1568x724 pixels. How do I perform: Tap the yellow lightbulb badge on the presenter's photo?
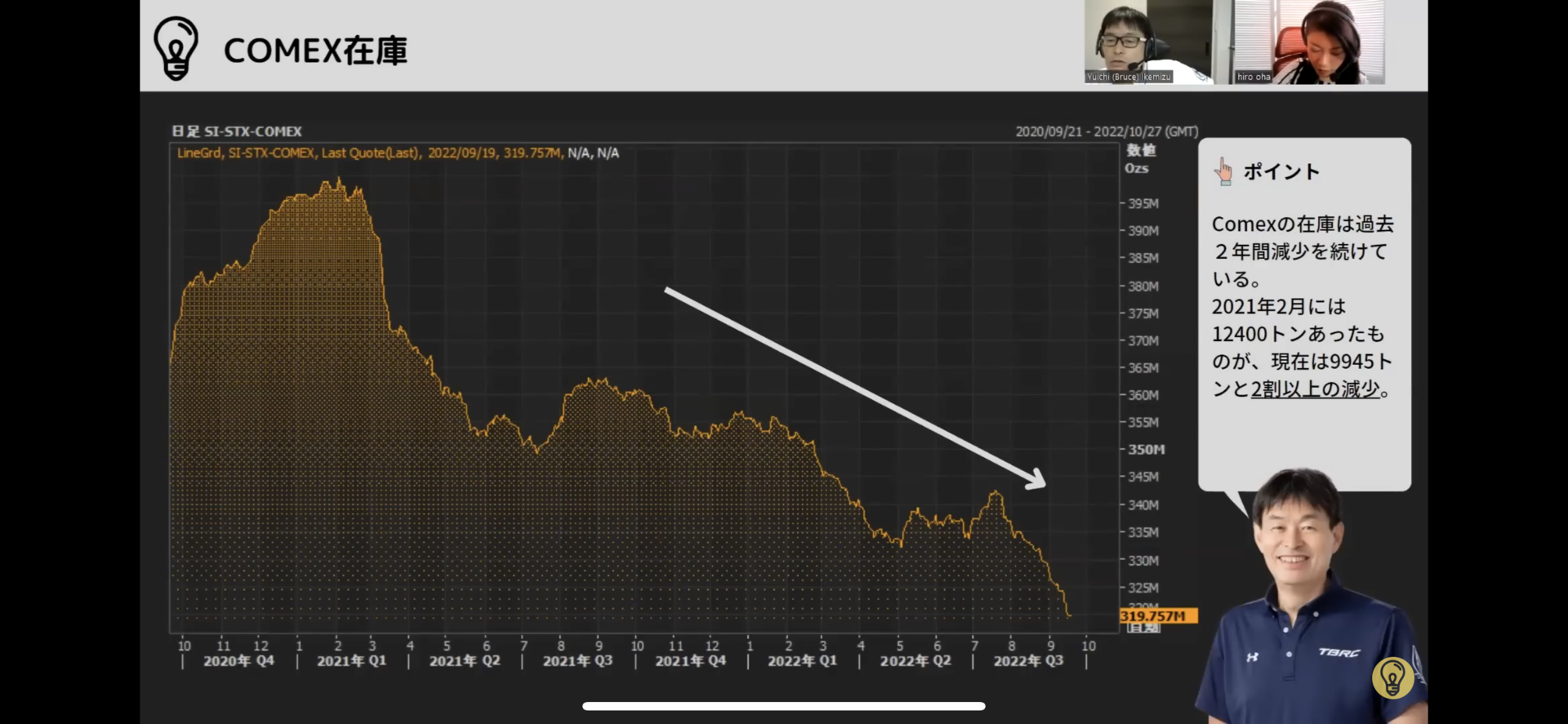1392,677
